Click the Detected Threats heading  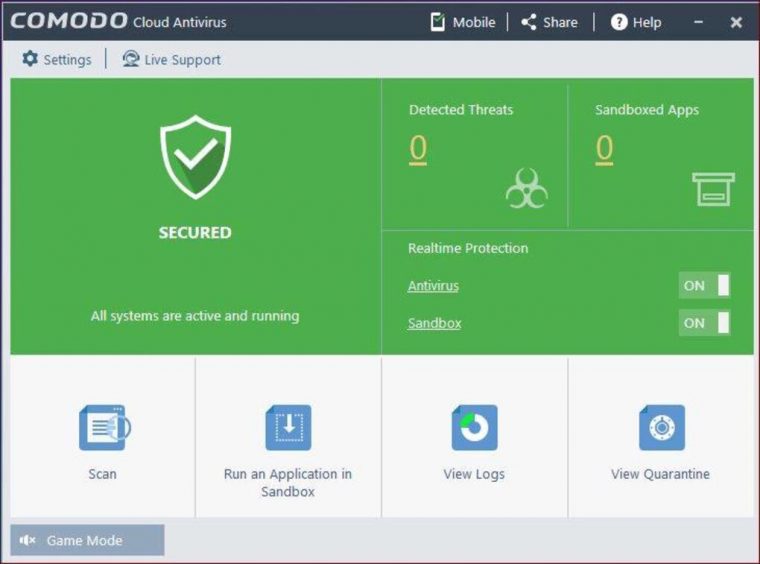pos(461,110)
